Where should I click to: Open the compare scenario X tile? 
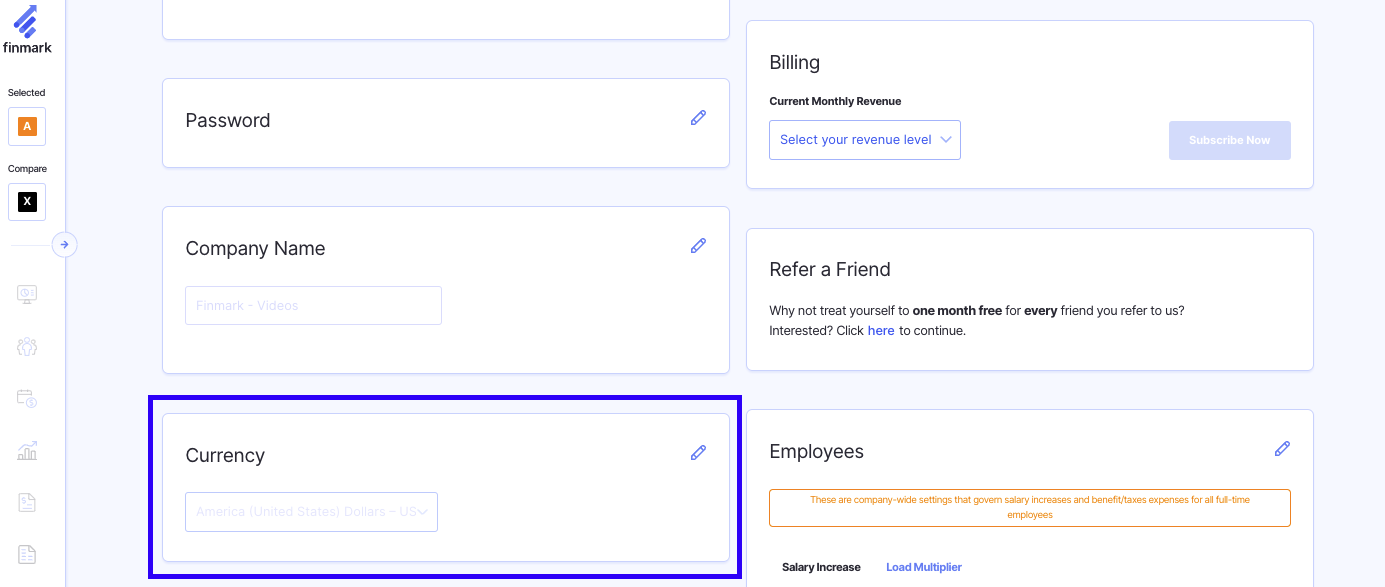pyautogui.click(x=27, y=202)
